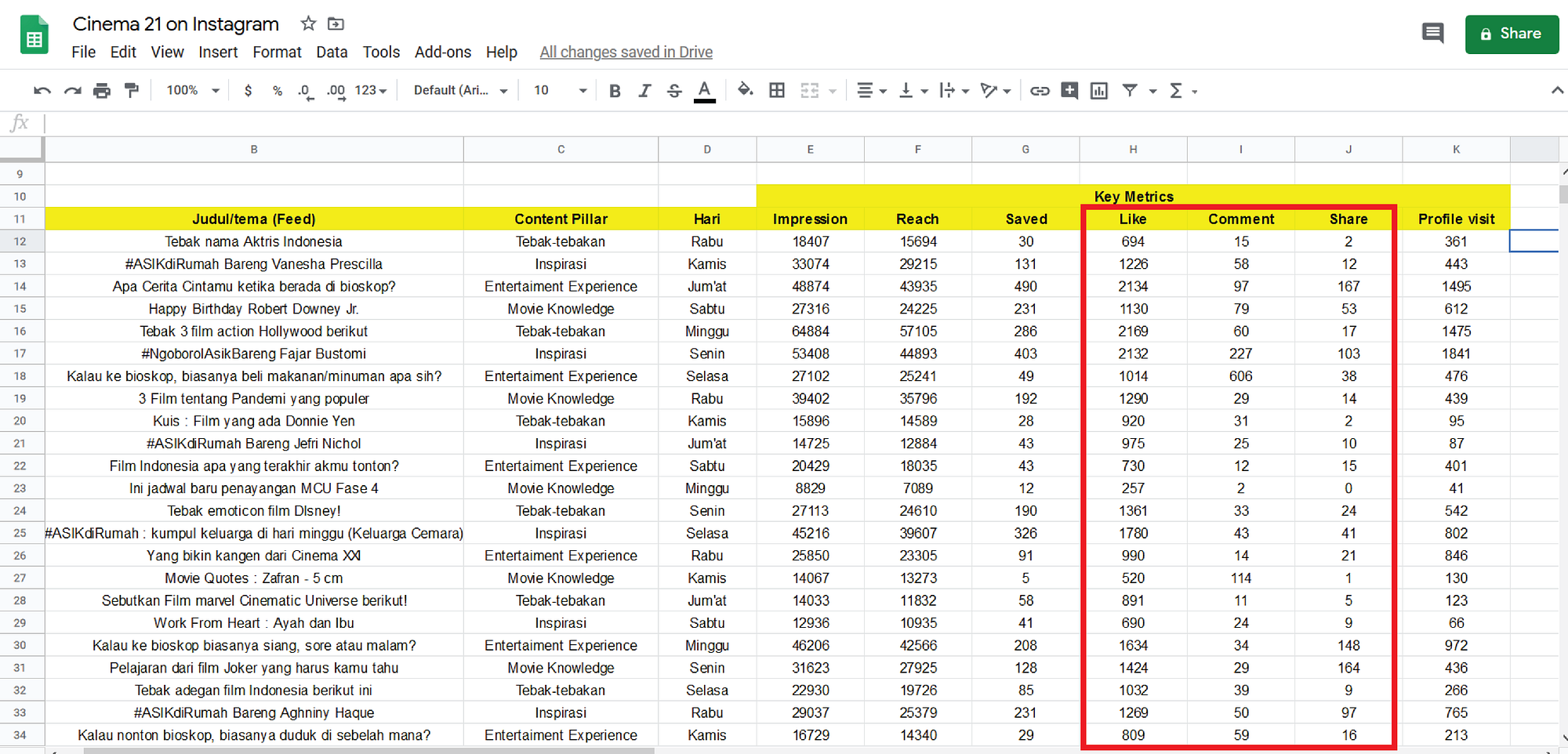Viewport: 1568px width, 754px height.
Task: Open the font family dropdown
Action: coord(461,91)
